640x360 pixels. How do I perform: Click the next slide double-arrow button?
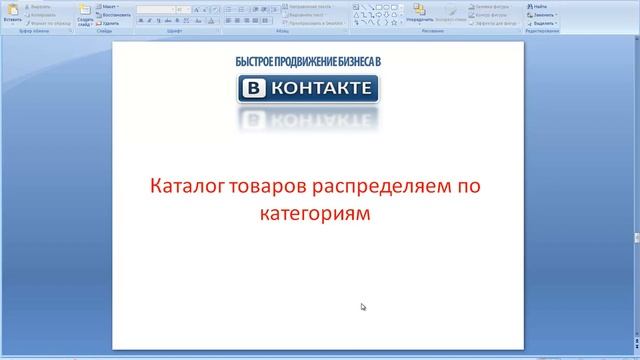637,346
